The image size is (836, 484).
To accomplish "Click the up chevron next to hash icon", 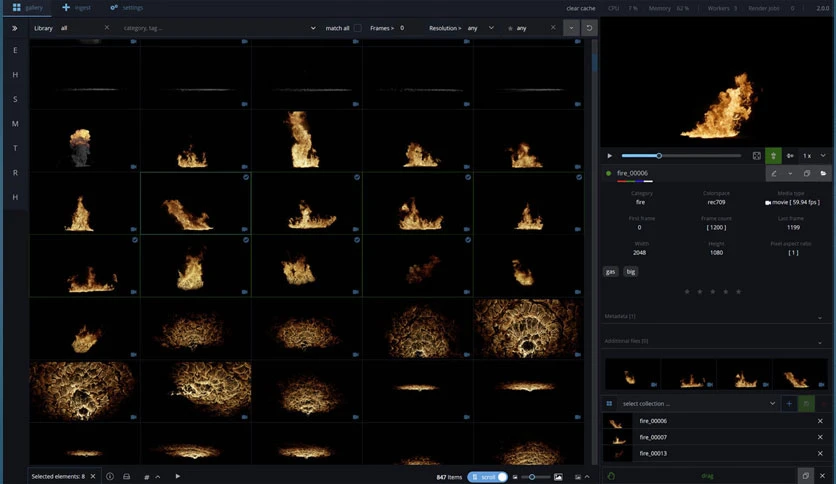I will pyautogui.click(x=158, y=477).
